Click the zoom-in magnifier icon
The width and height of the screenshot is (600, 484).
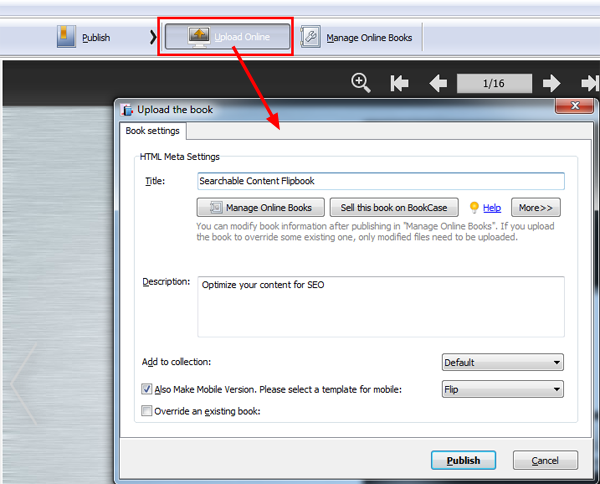[360, 83]
